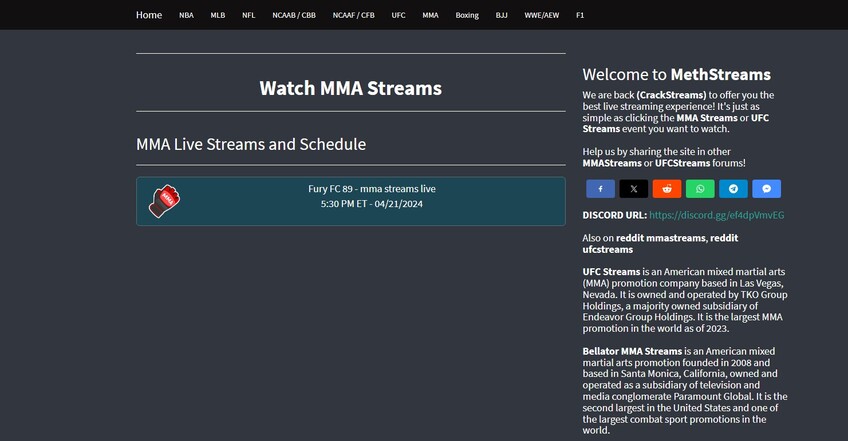Share the site via WhatsApp
Viewport: 848px width, 441px height.
coord(700,189)
